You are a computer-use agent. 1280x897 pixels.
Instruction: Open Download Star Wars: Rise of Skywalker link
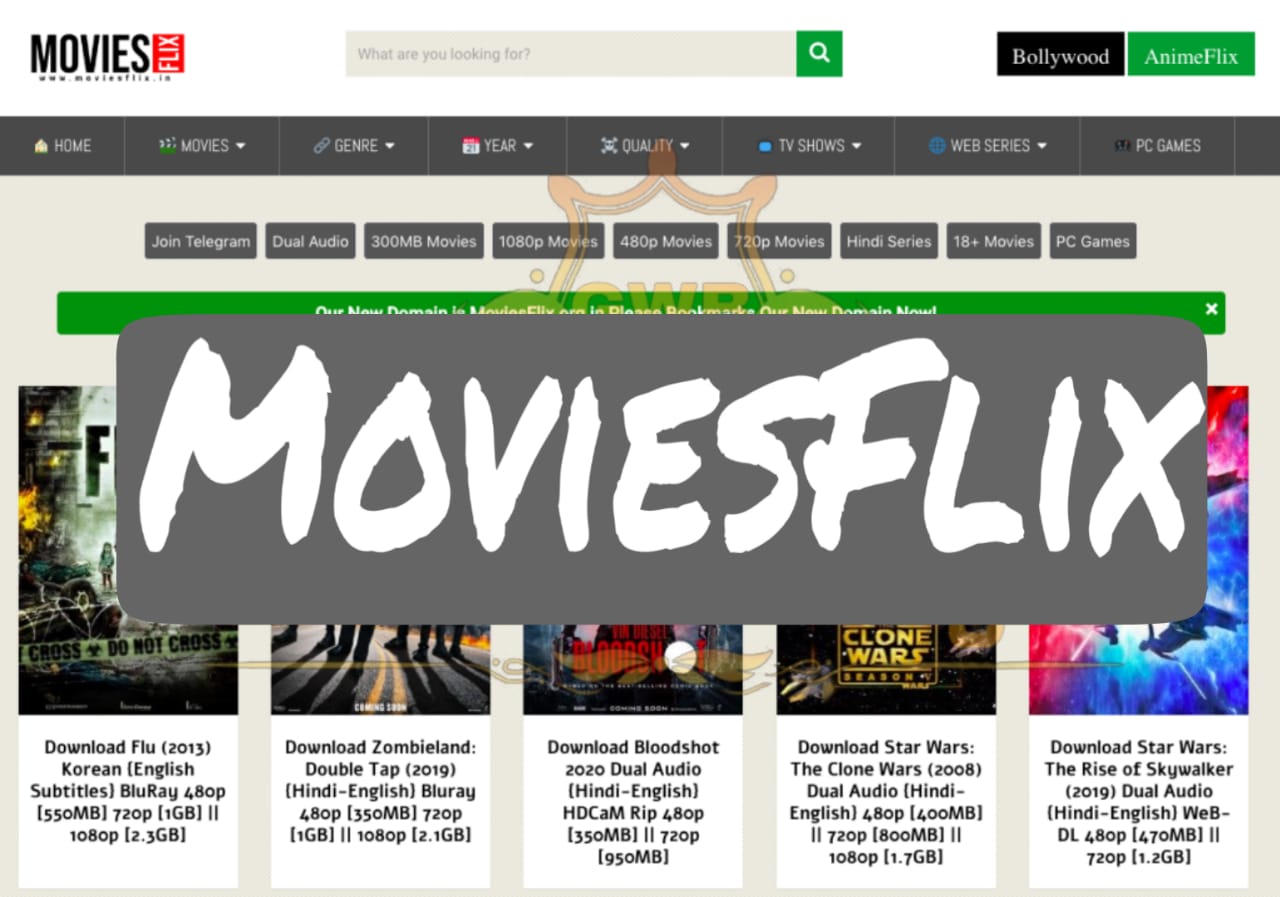(1138, 802)
